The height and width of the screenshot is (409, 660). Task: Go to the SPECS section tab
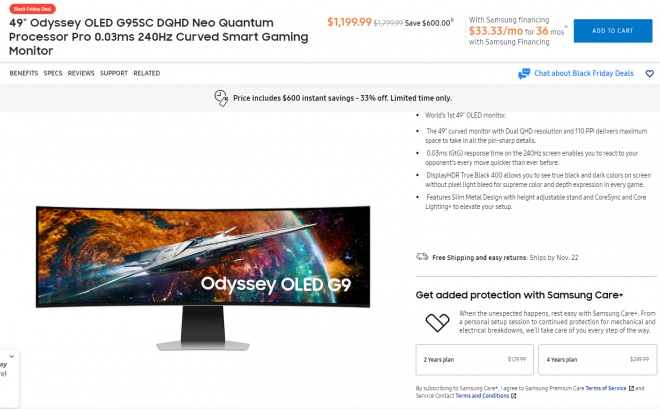coord(53,73)
